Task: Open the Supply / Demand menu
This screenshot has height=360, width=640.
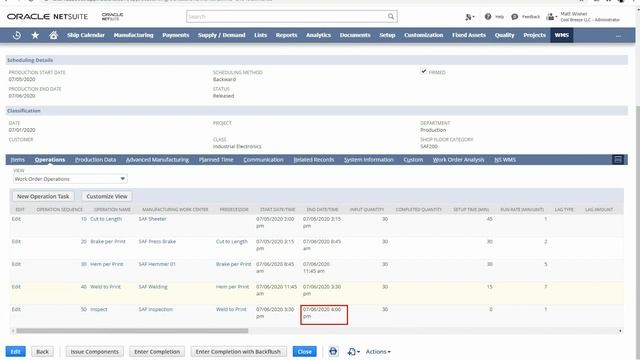Action: point(222,35)
